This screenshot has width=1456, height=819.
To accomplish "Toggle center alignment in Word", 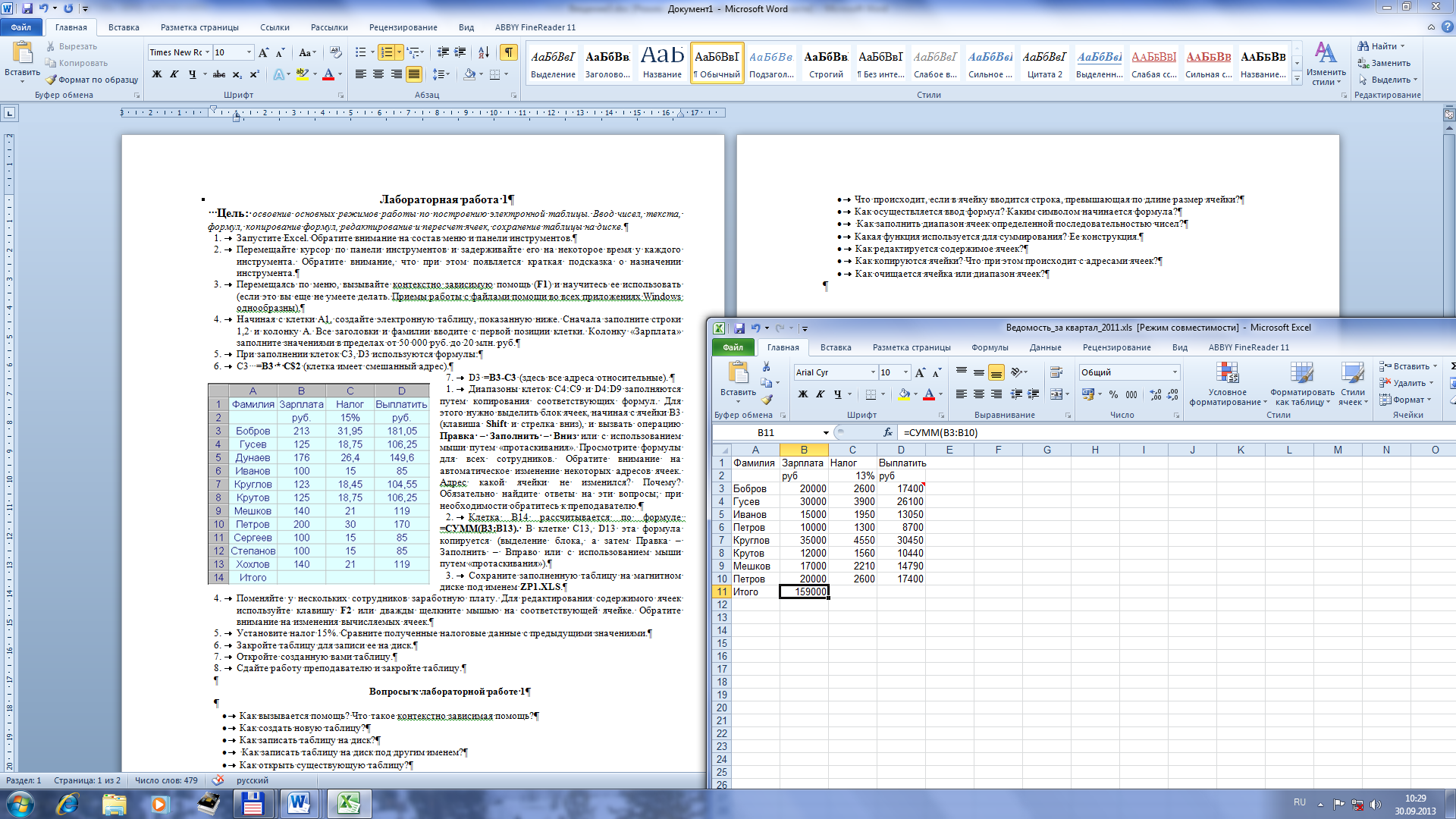I will (378, 74).
